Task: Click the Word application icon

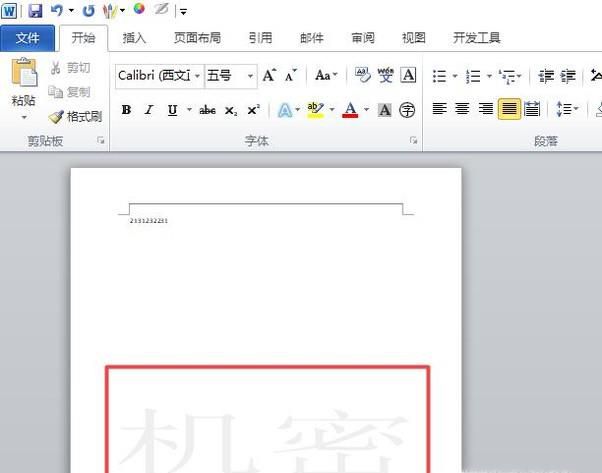Action: point(9,11)
